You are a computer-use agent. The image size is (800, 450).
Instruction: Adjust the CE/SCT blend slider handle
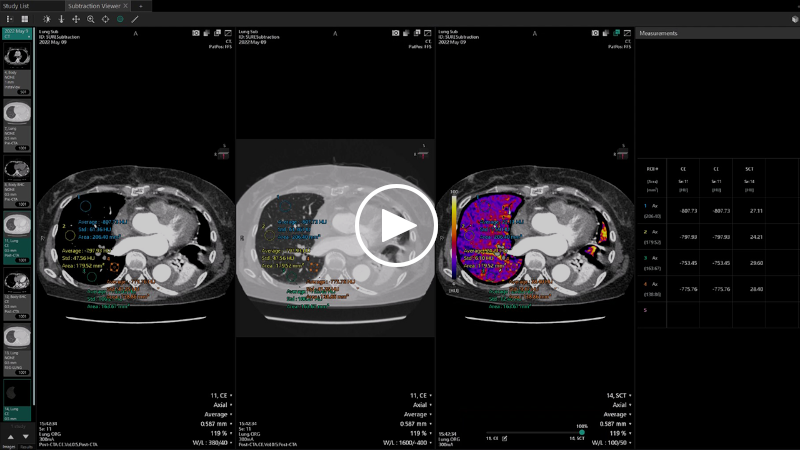[x=582, y=432]
